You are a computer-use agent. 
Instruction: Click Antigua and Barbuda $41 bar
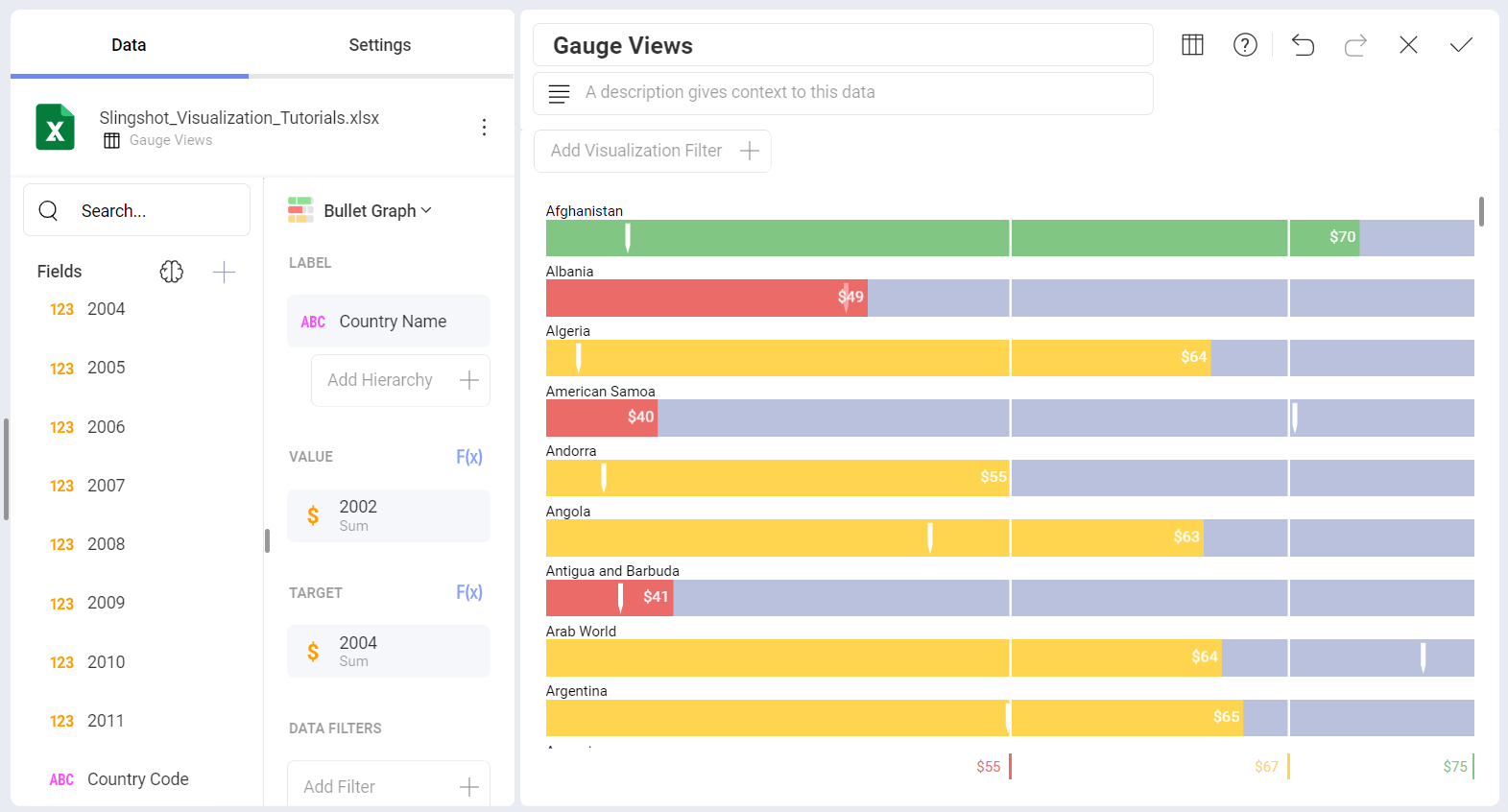pos(610,598)
